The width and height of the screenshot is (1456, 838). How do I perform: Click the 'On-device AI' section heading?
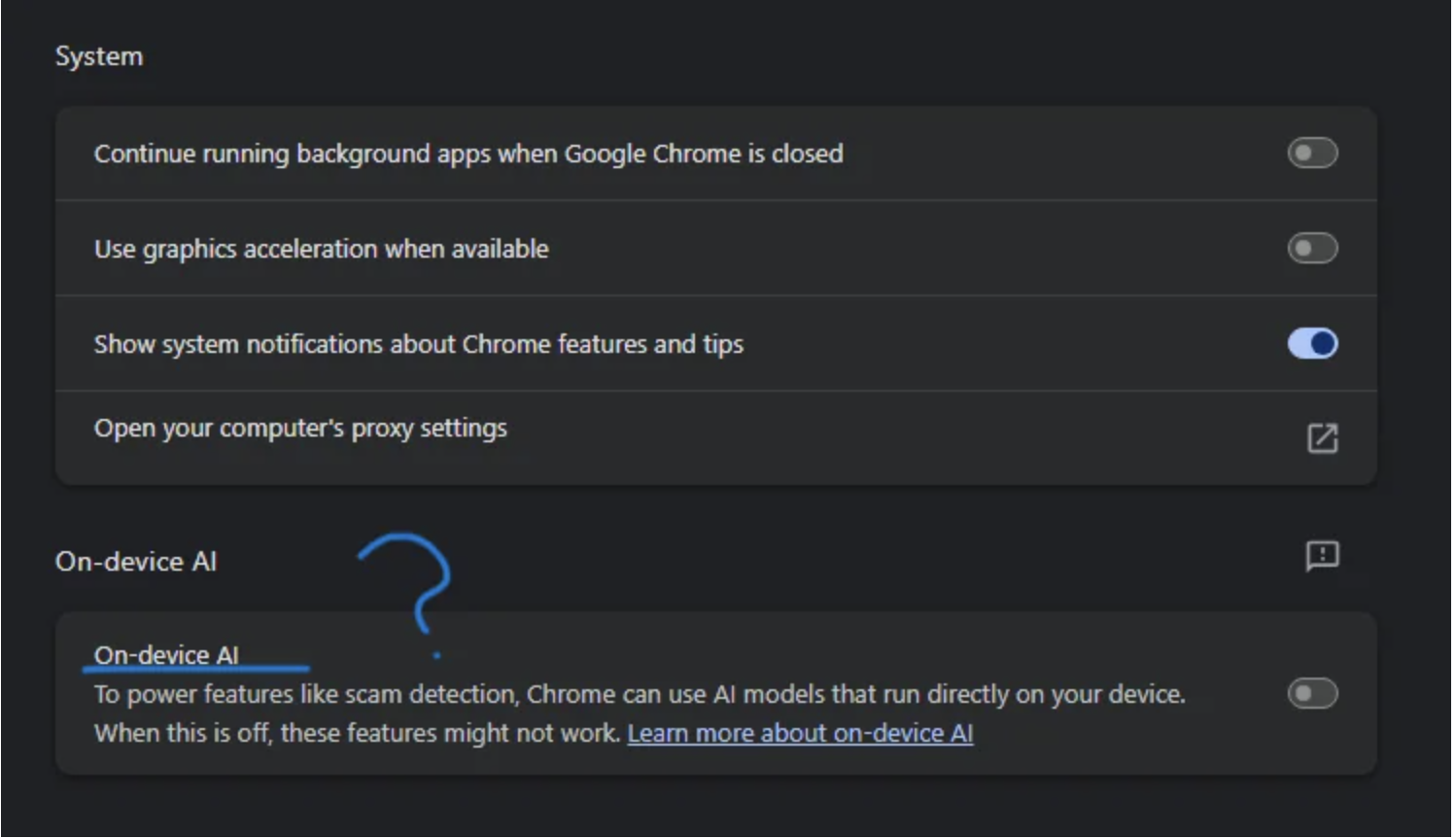coord(136,561)
